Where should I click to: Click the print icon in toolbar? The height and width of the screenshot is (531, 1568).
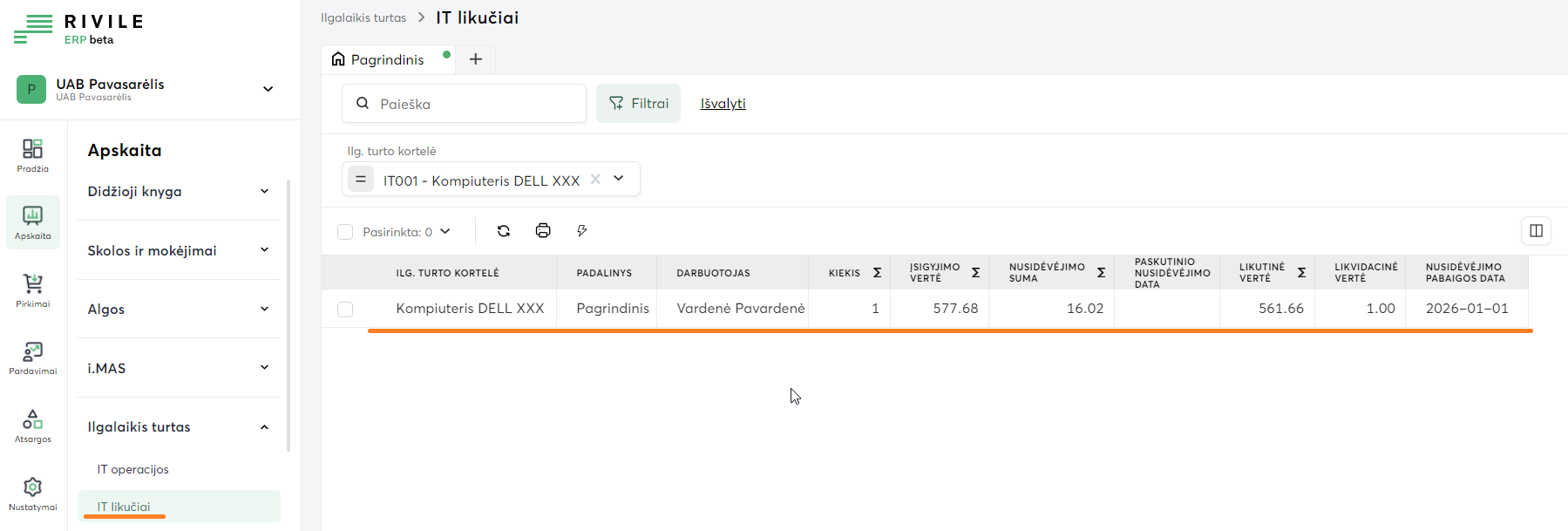tap(543, 231)
